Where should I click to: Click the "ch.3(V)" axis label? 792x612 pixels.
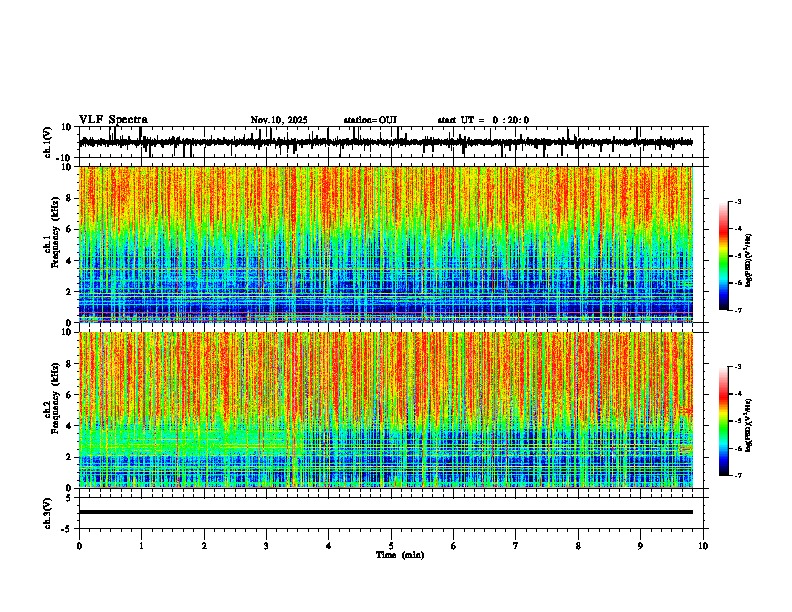(x=48, y=513)
